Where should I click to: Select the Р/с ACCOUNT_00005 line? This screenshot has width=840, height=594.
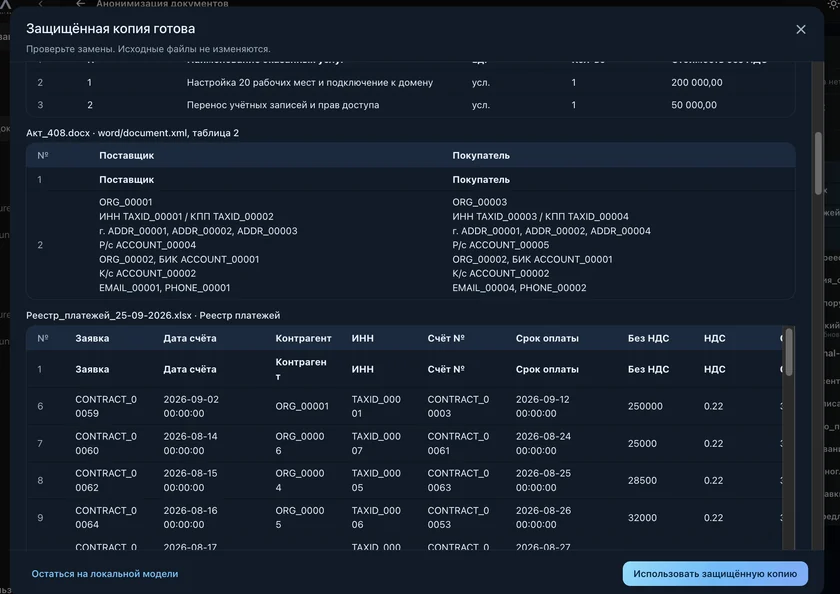500,245
